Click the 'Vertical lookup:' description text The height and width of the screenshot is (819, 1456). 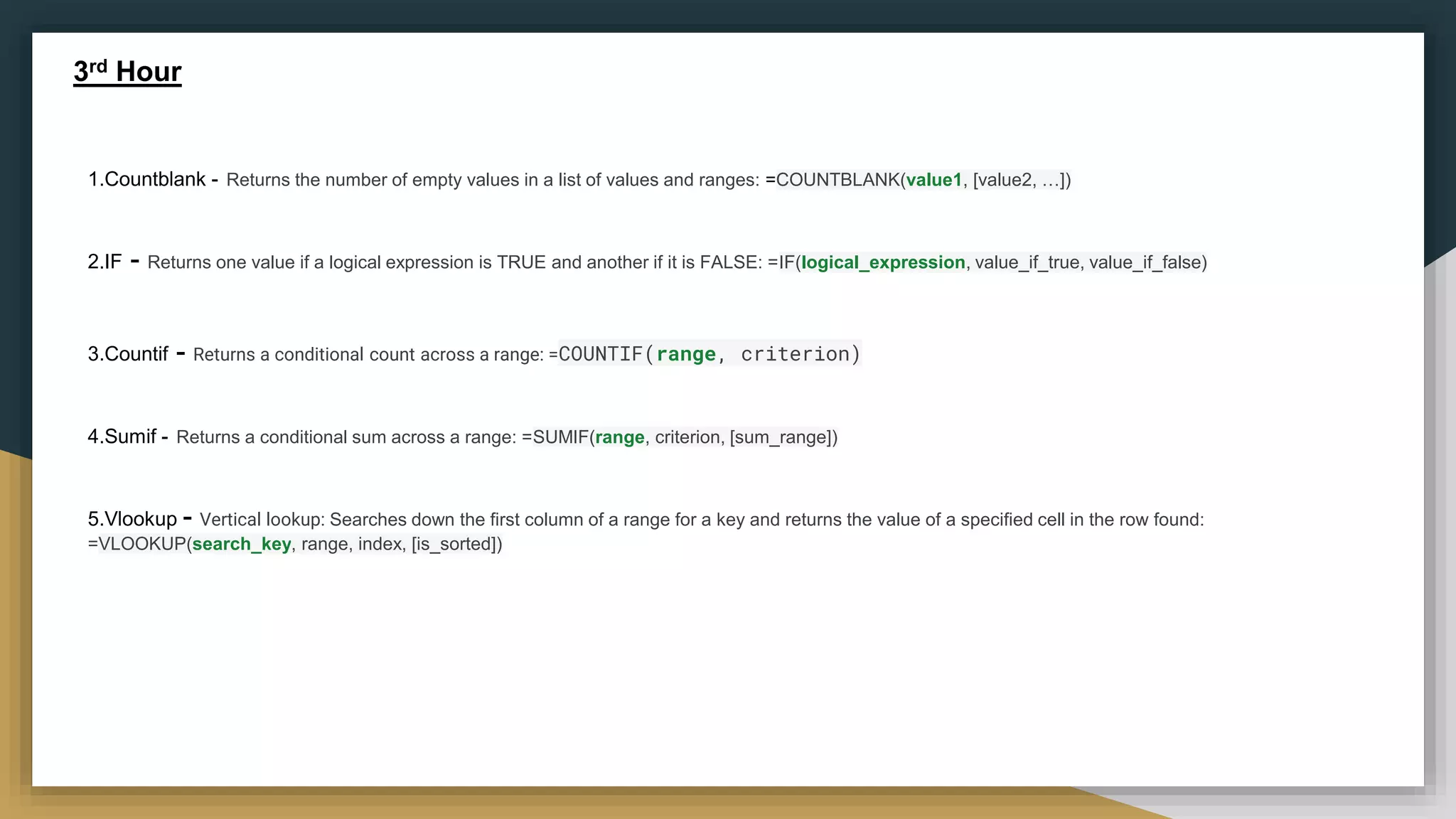click(x=262, y=520)
